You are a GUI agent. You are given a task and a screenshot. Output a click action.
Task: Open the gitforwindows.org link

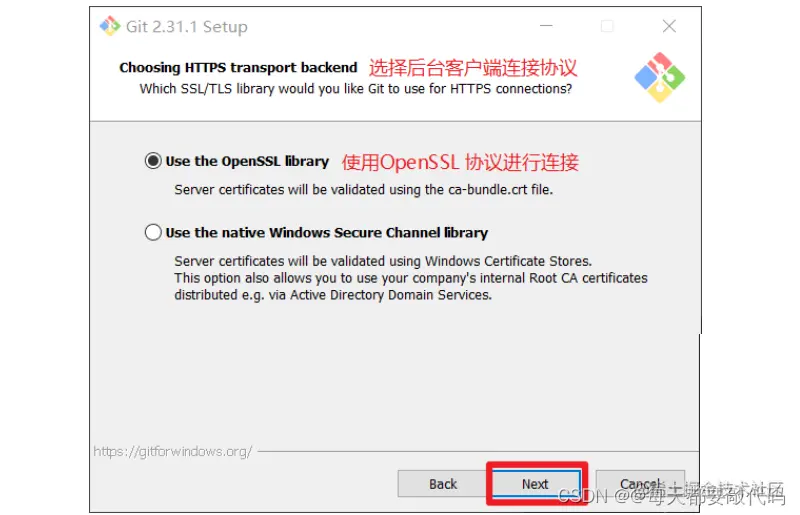[172, 451]
